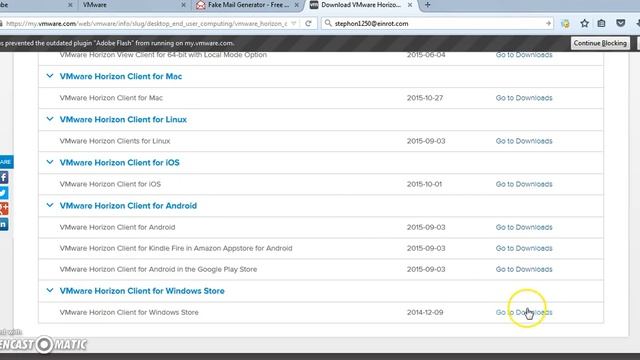The image size is (640, 360).
Task: Go to Downloads for Horizon Client for Mac
Action: click(524, 98)
